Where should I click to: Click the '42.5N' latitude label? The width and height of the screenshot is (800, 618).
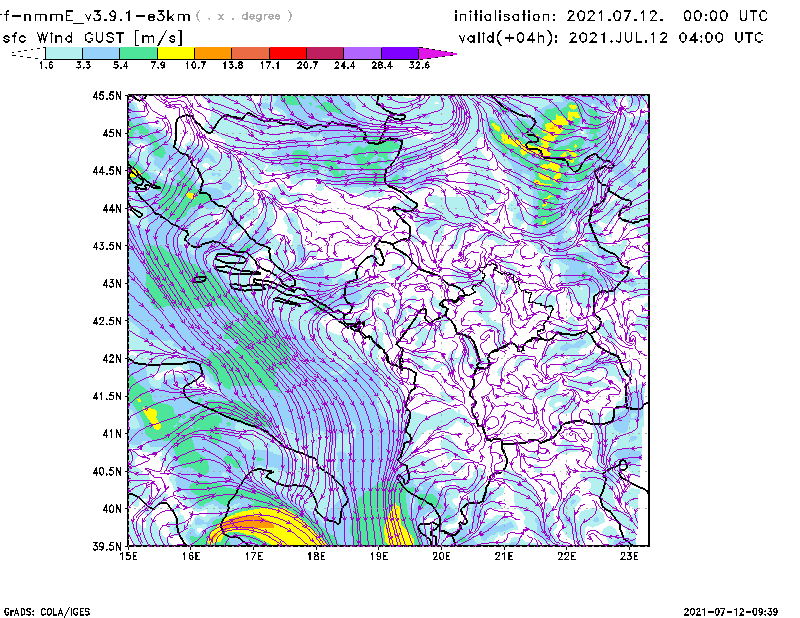(107, 321)
